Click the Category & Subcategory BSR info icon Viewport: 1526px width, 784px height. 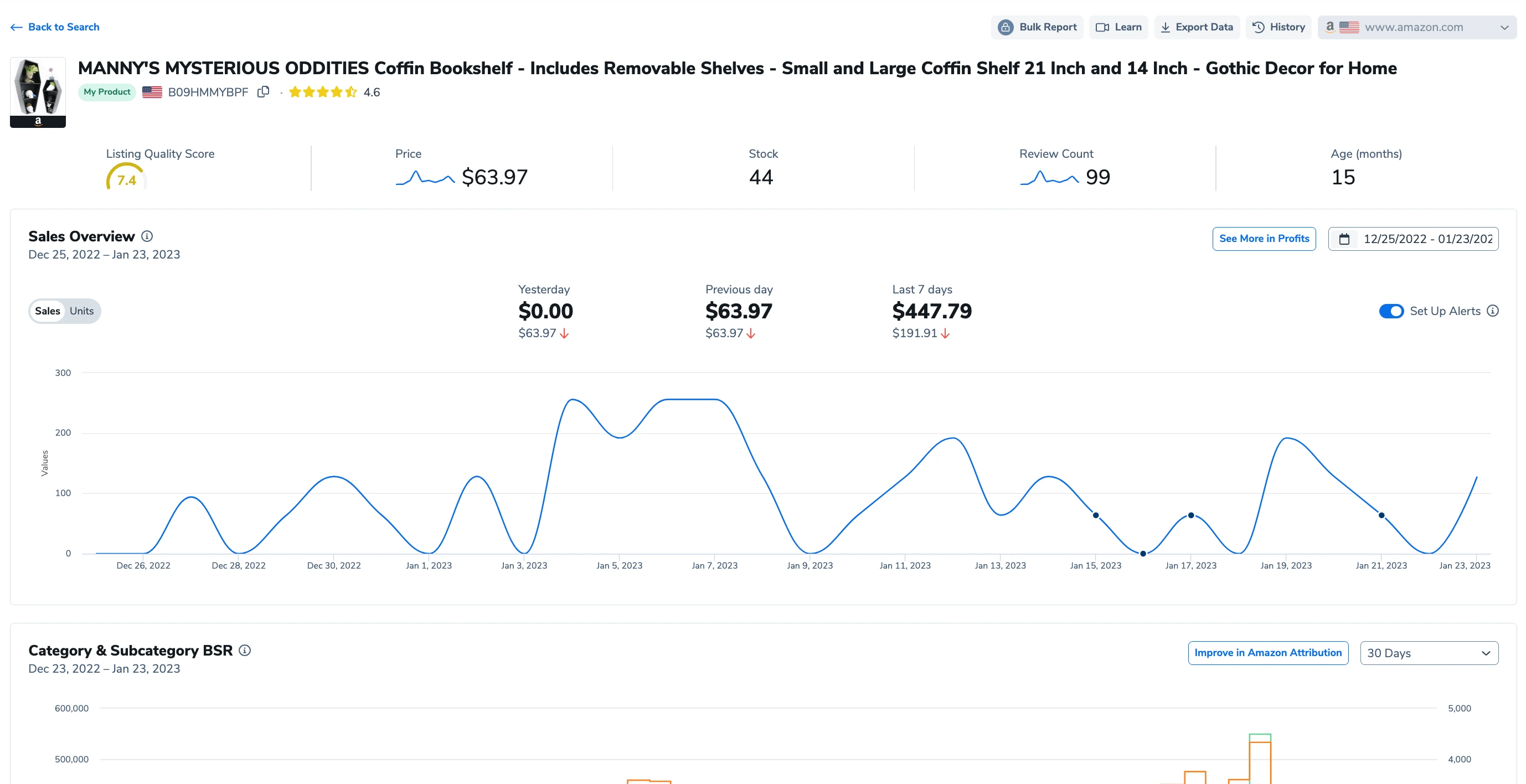pyautogui.click(x=245, y=650)
